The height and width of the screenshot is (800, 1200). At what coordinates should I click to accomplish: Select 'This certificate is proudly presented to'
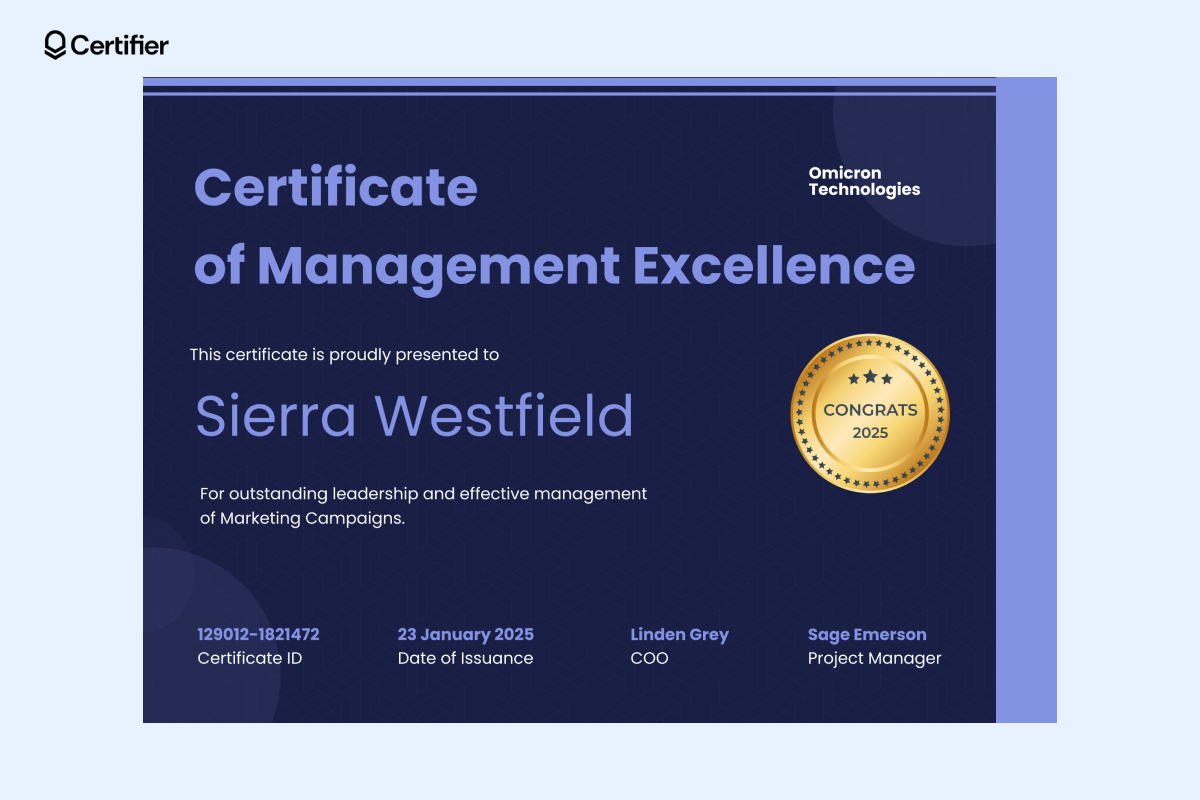pyautogui.click(x=344, y=354)
